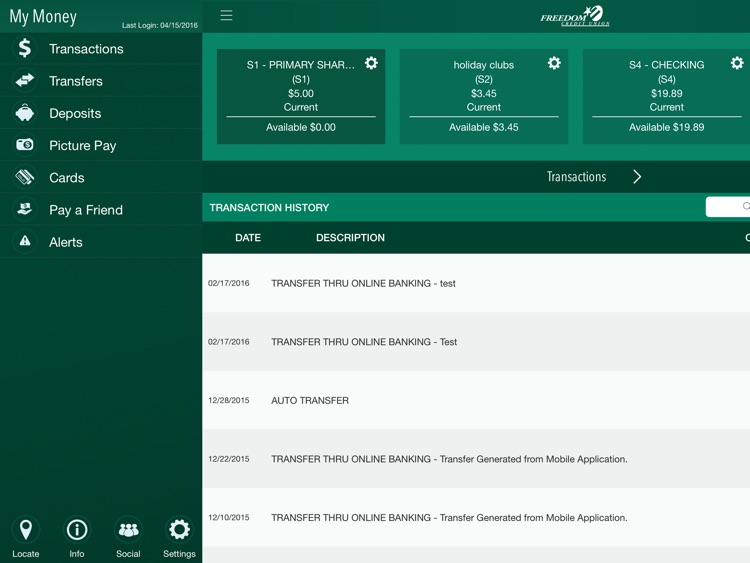Select the S4 Checking account card

tap(666, 96)
